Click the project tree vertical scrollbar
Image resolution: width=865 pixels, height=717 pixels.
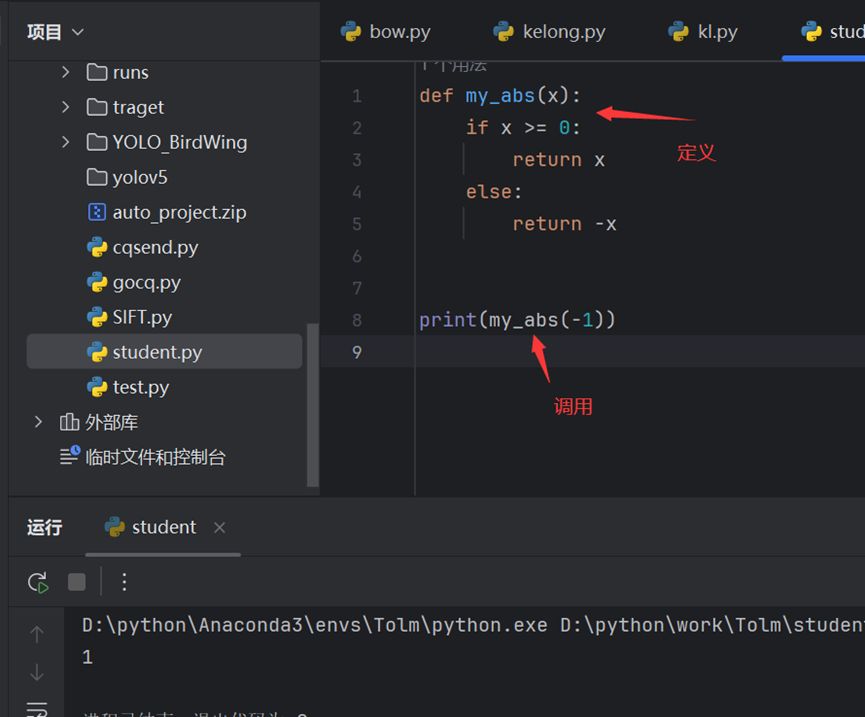(313, 400)
